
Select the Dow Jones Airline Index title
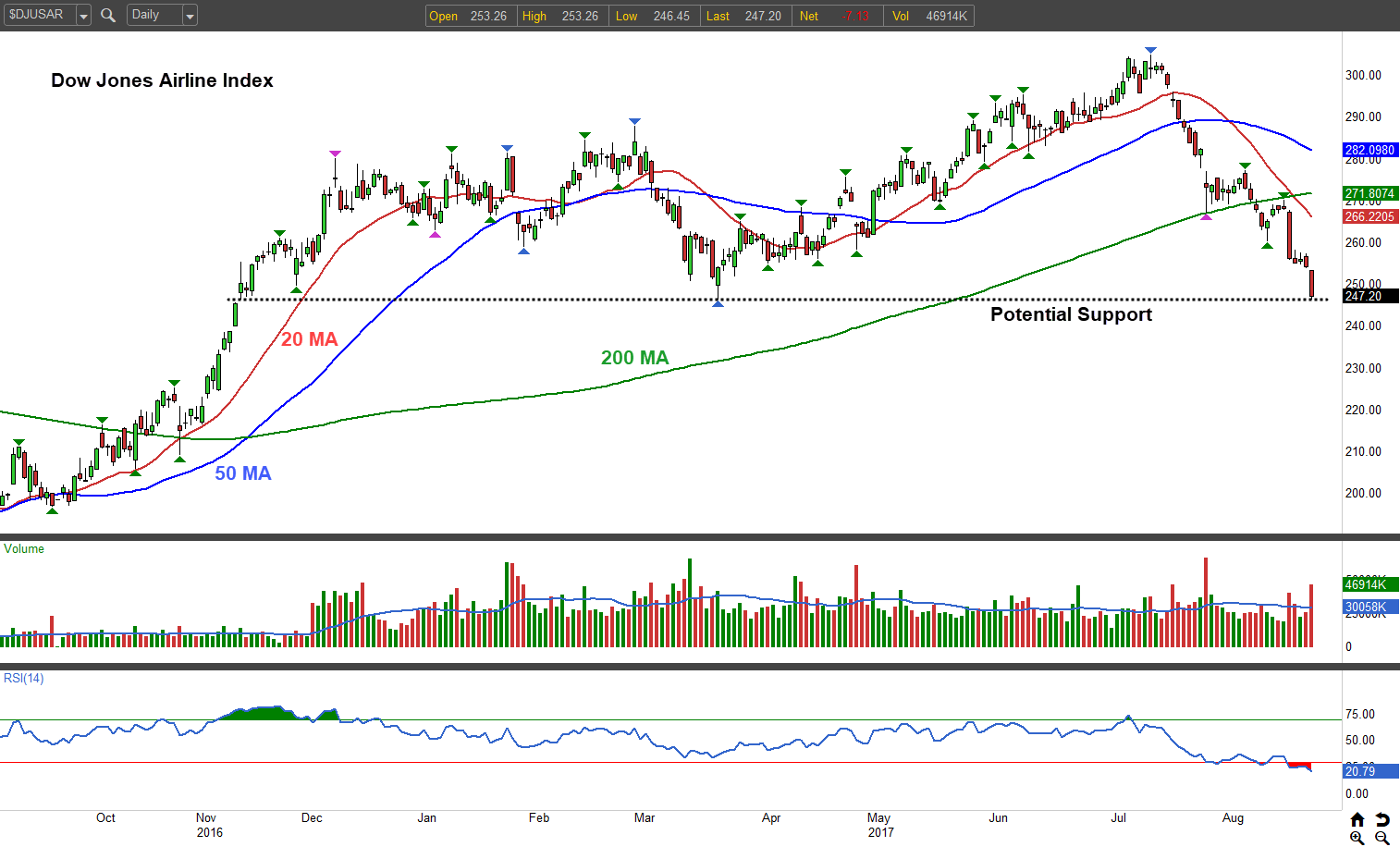pyautogui.click(x=162, y=80)
